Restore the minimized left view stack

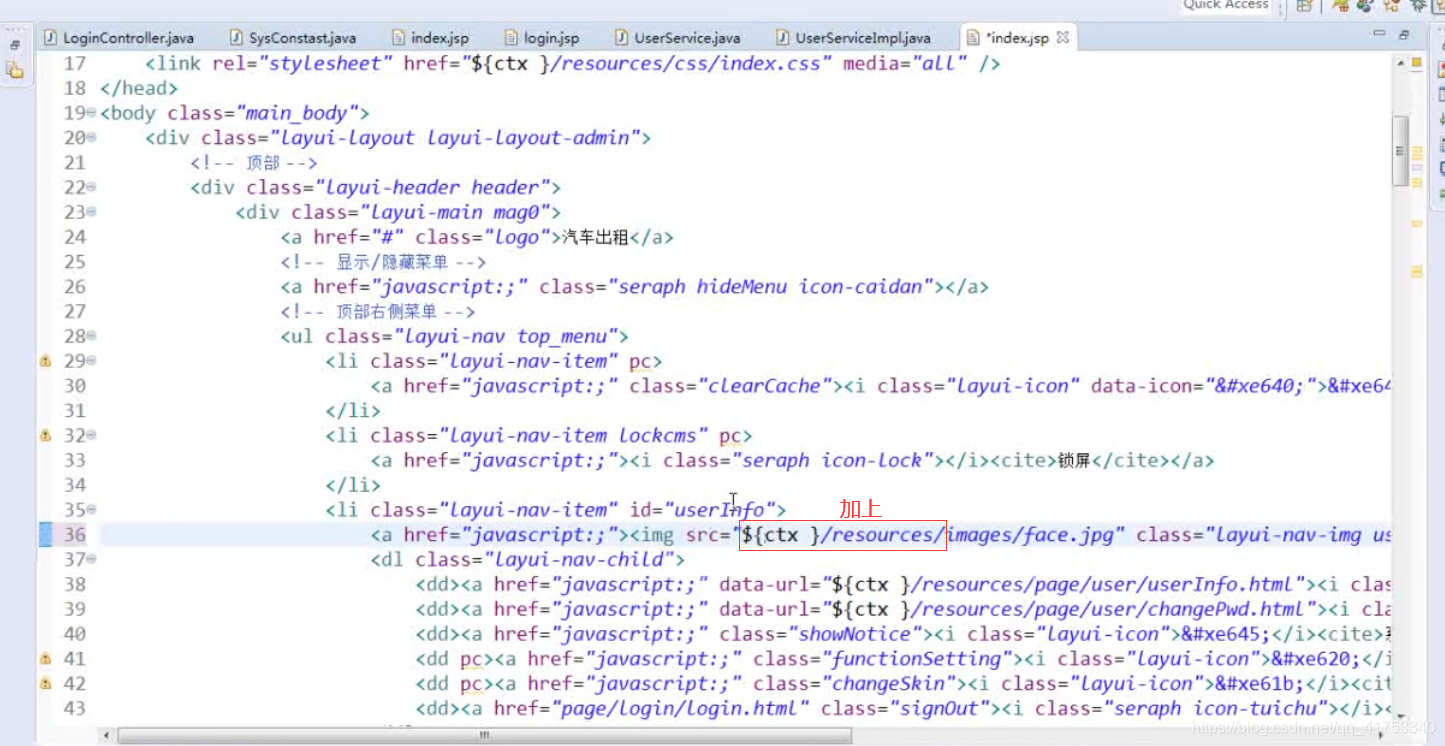click(x=14, y=45)
